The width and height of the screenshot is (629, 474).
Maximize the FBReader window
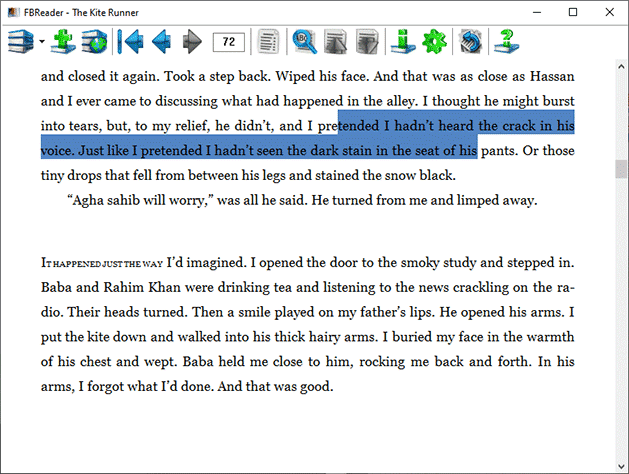573,12
